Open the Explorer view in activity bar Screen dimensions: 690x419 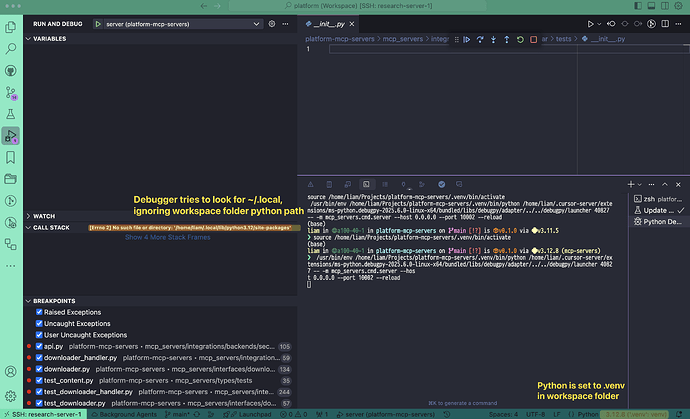click(11, 27)
